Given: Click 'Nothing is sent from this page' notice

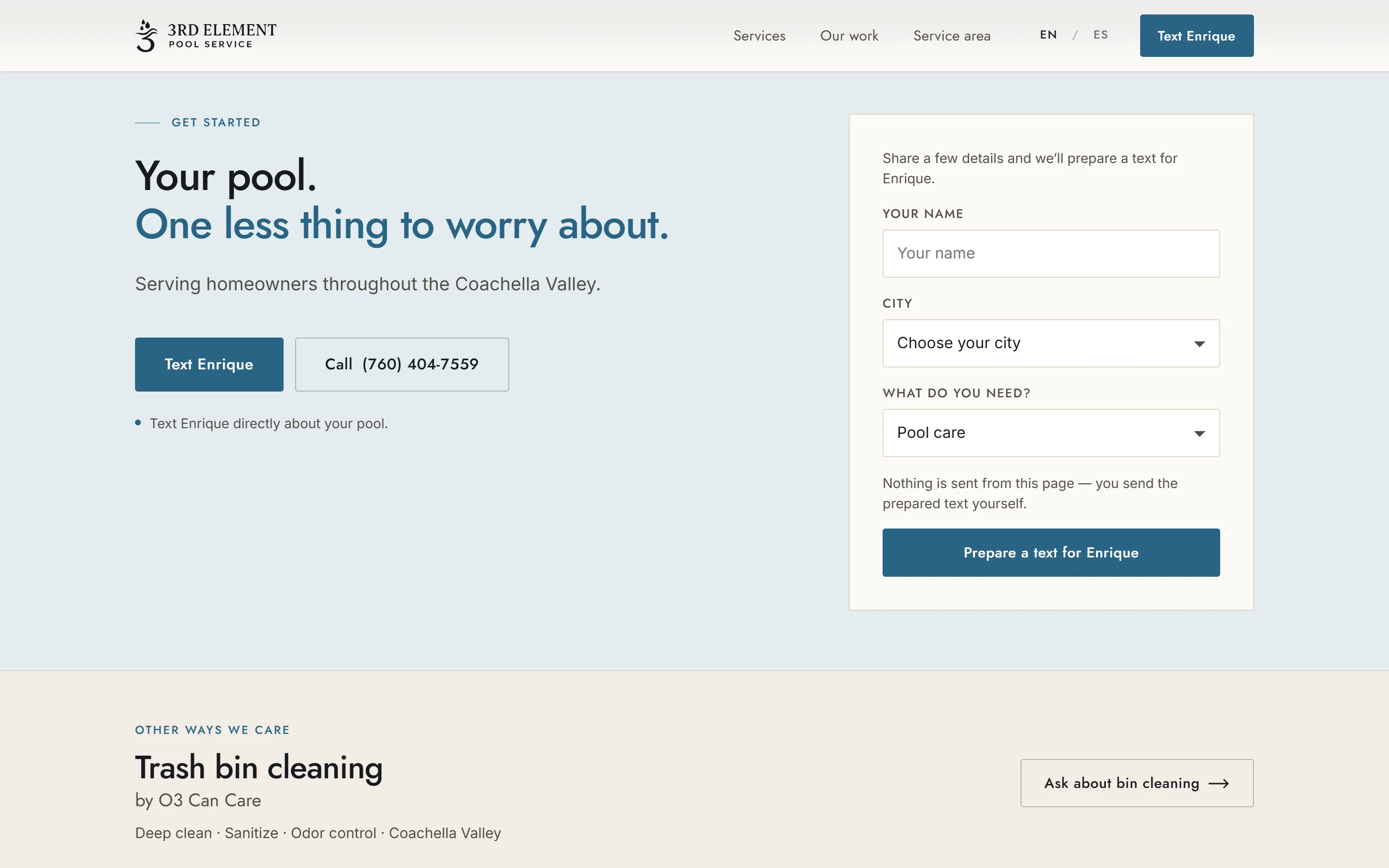Looking at the screenshot, I should pyautogui.click(x=1030, y=494).
